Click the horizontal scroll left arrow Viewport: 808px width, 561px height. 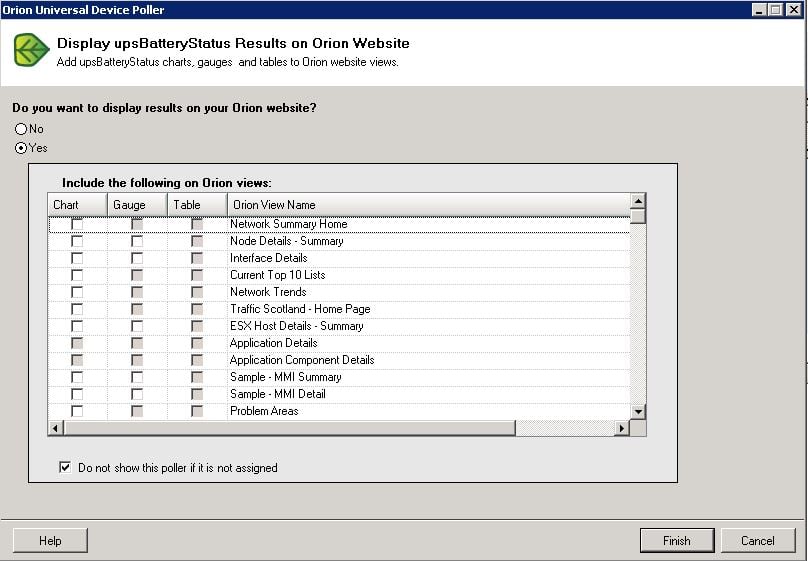click(x=56, y=428)
